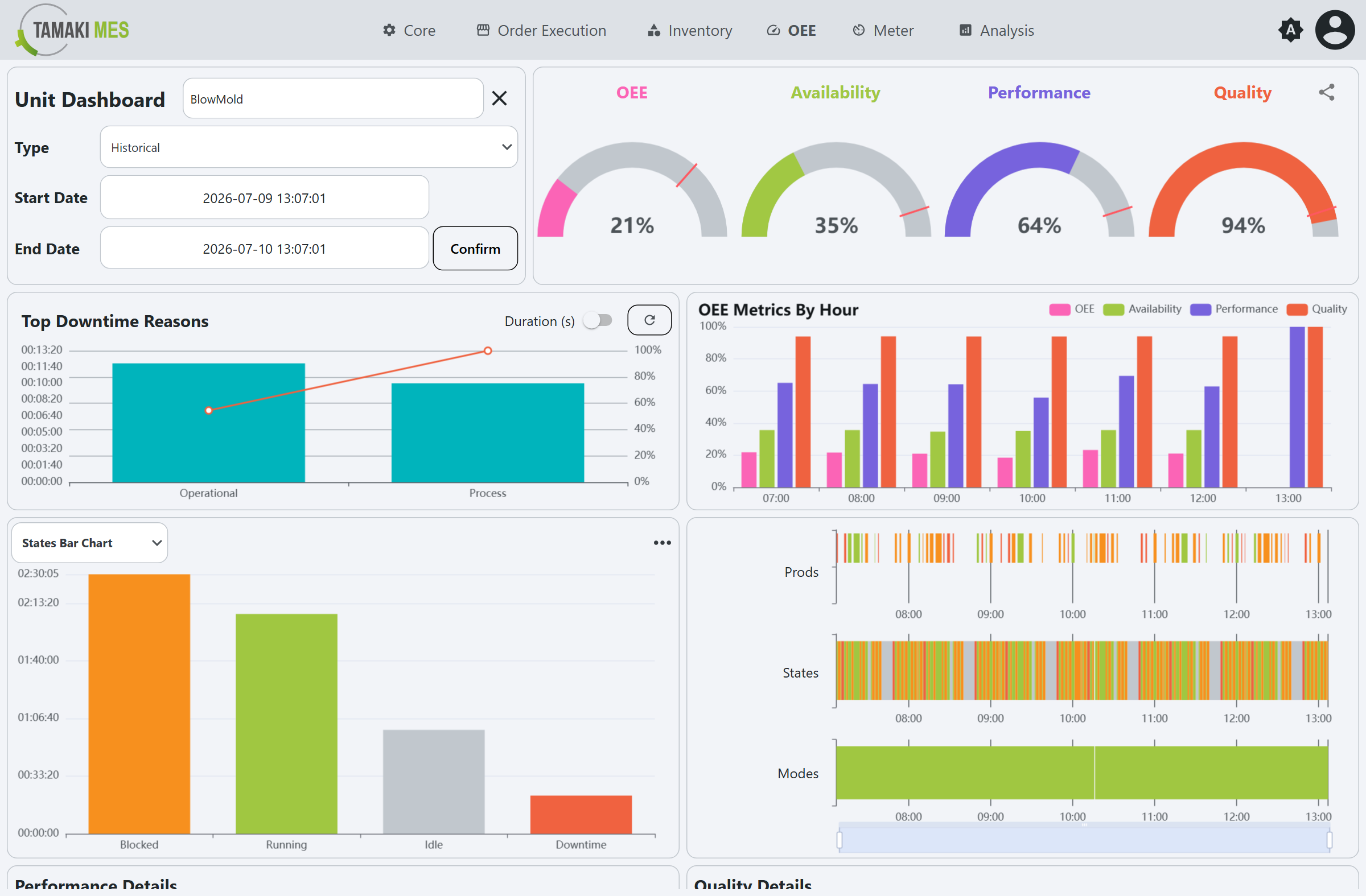The height and width of the screenshot is (896, 1366).
Task: Click the 07:00 Quality hourly bar
Action: (x=803, y=411)
